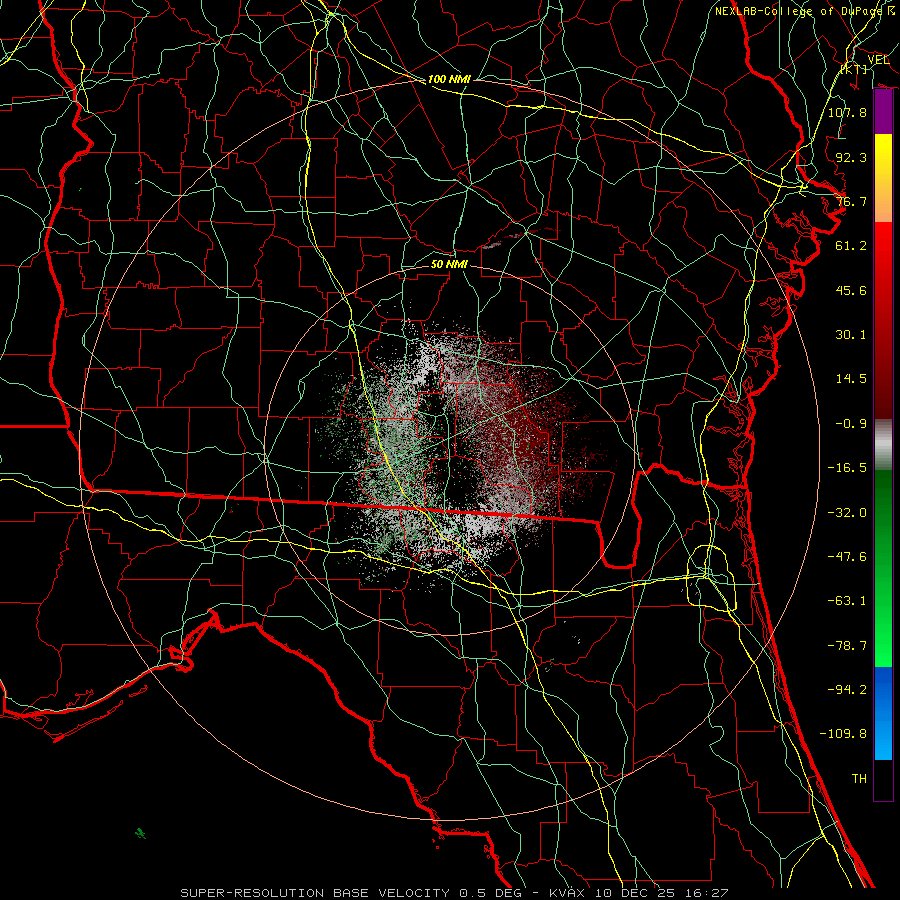The height and width of the screenshot is (900, 900).
Task: Click the 76.7 legend value
Action: [851, 201]
